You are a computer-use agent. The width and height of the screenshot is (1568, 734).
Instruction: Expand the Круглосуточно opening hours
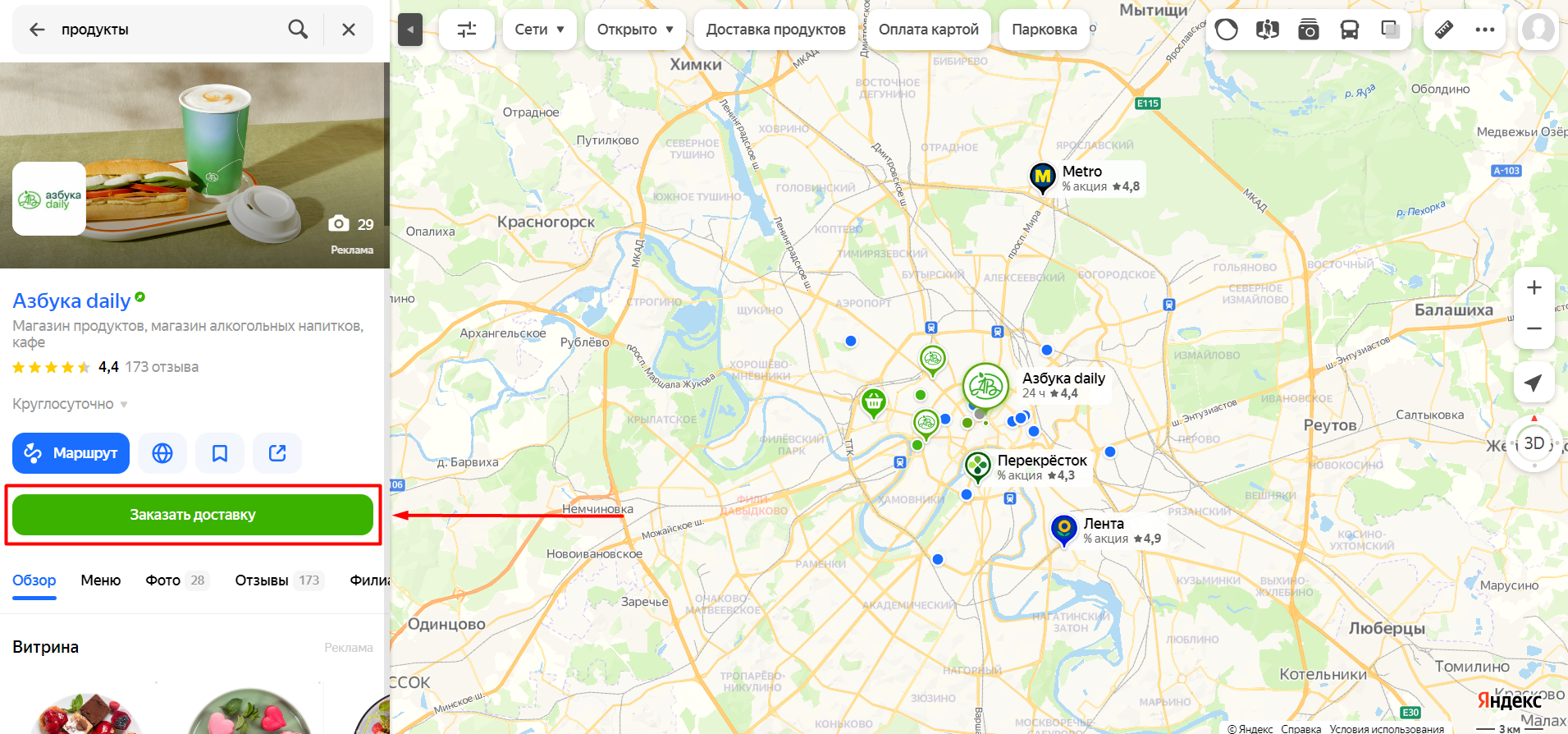click(71, 404)
